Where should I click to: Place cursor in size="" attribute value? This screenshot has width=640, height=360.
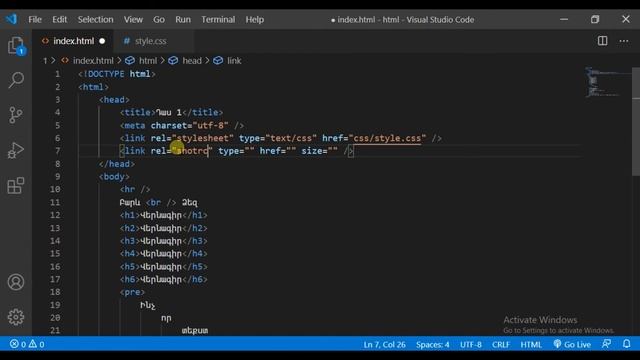point(333,151)
